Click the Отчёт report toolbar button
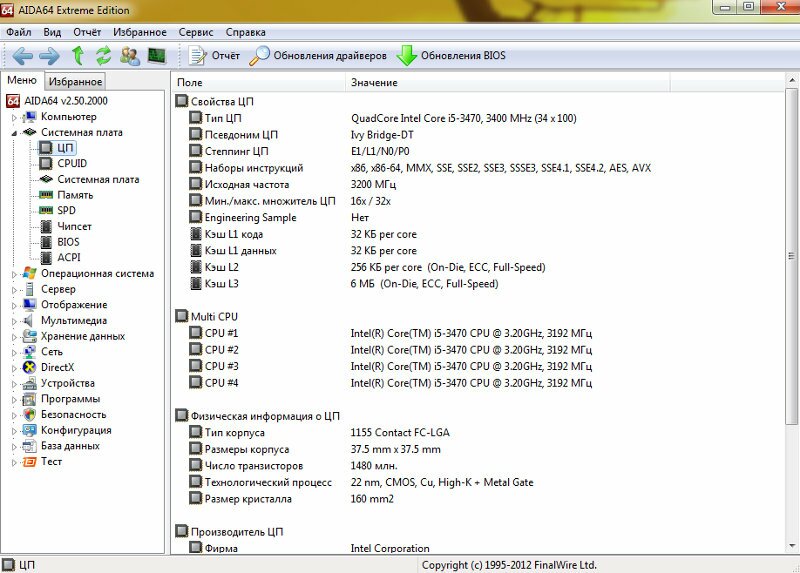800x573 pixels. pos(214,56)
